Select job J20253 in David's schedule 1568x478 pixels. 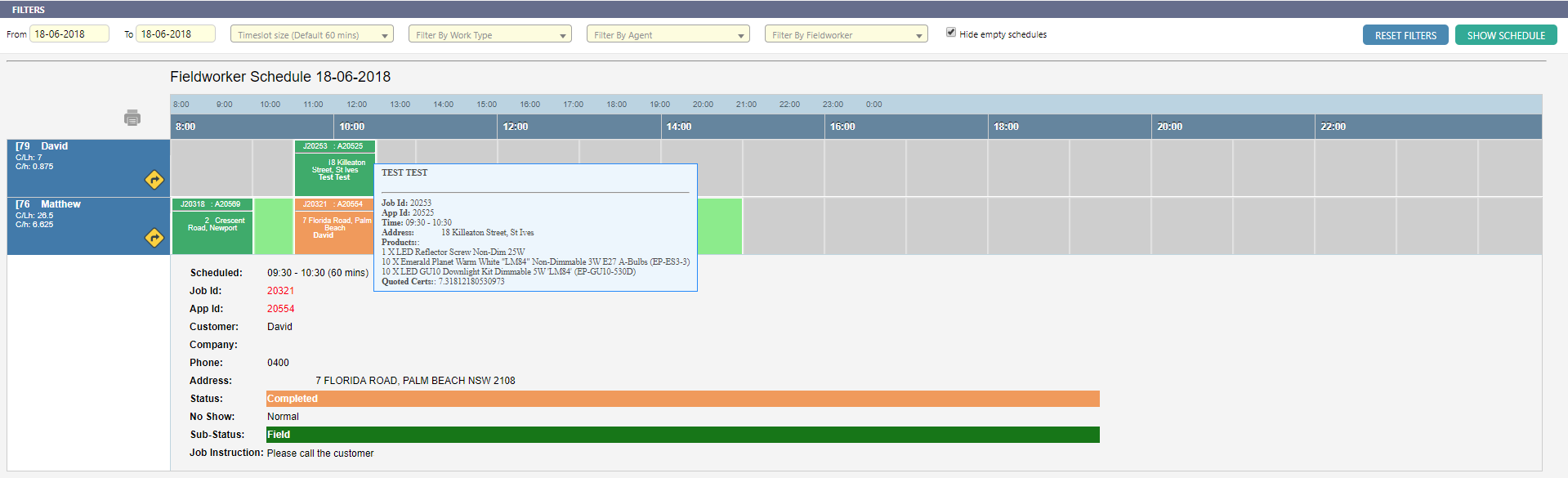334,168
